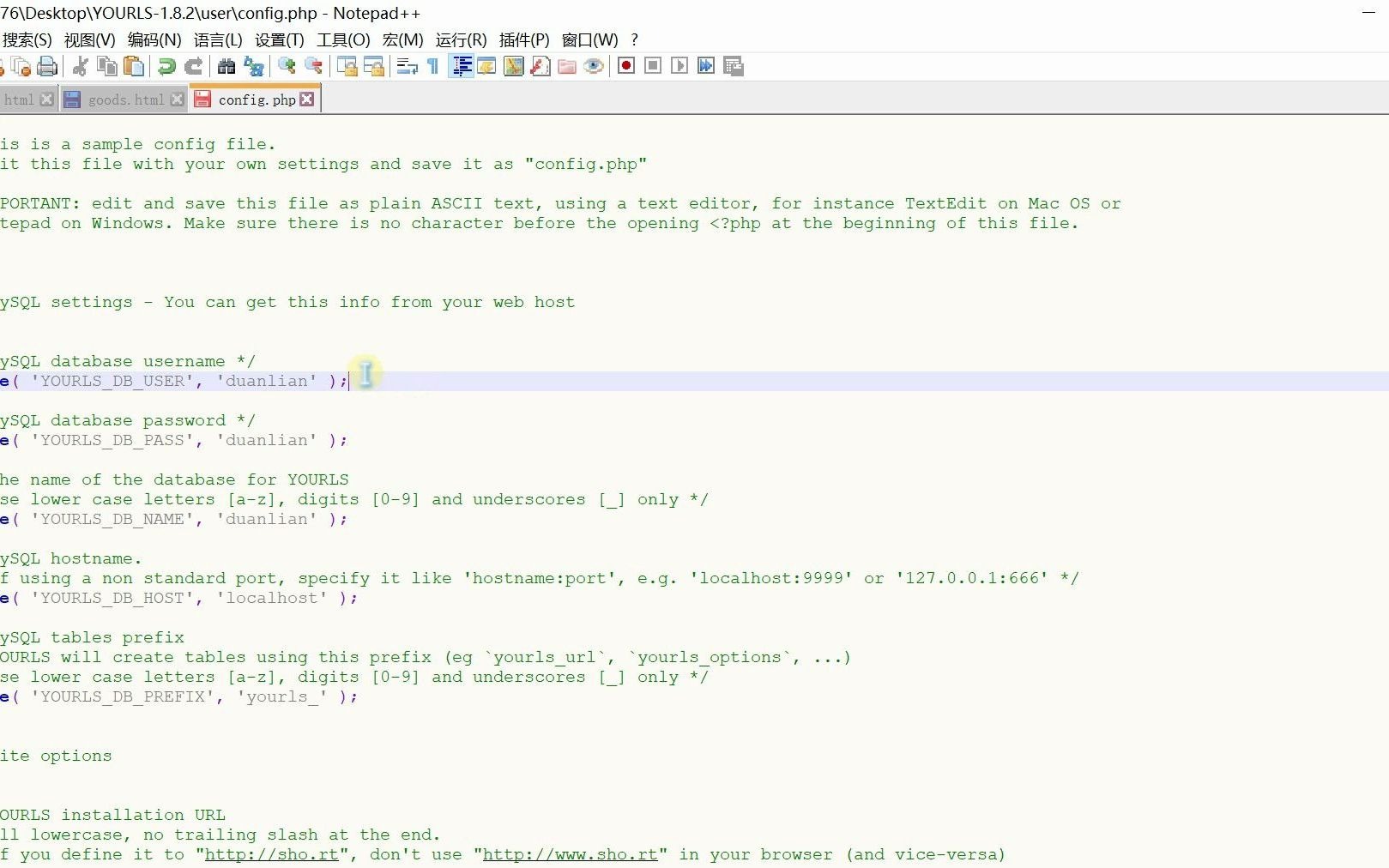Run macro multiple times icon
Viewport: 1389px width, 868px height.
pos(706,66)
